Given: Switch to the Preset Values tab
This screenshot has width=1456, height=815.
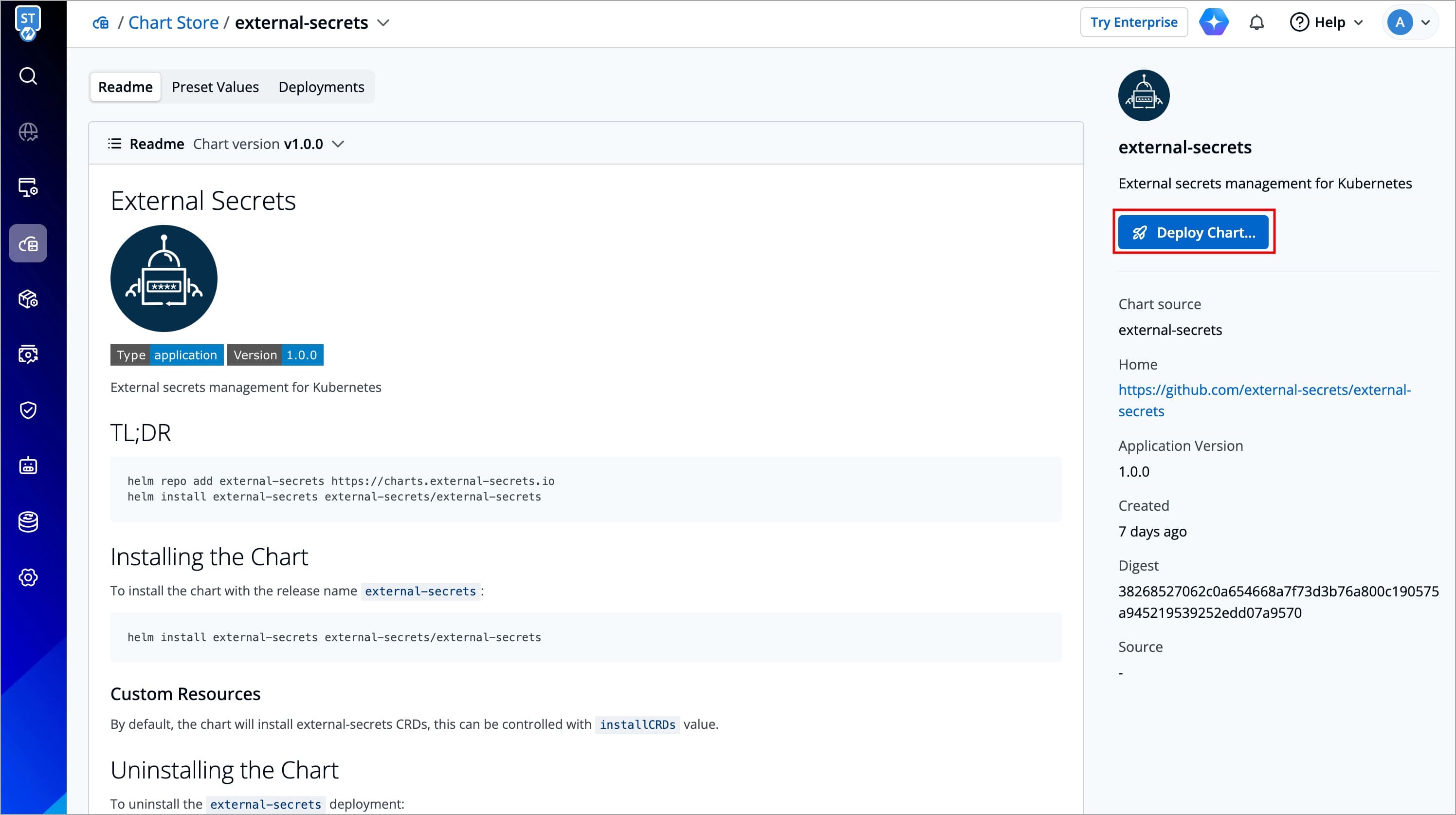Looking at the screenshot, I should 215,87.
